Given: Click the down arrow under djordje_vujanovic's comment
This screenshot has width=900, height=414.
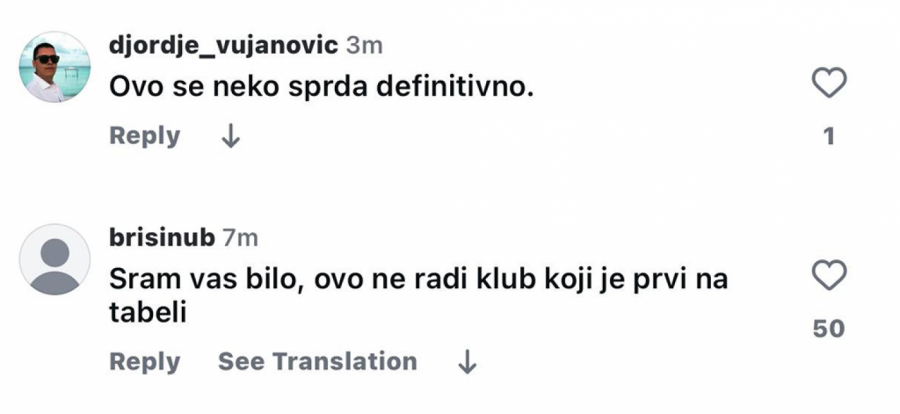Looking at the screenshot, I should (230, 137).
